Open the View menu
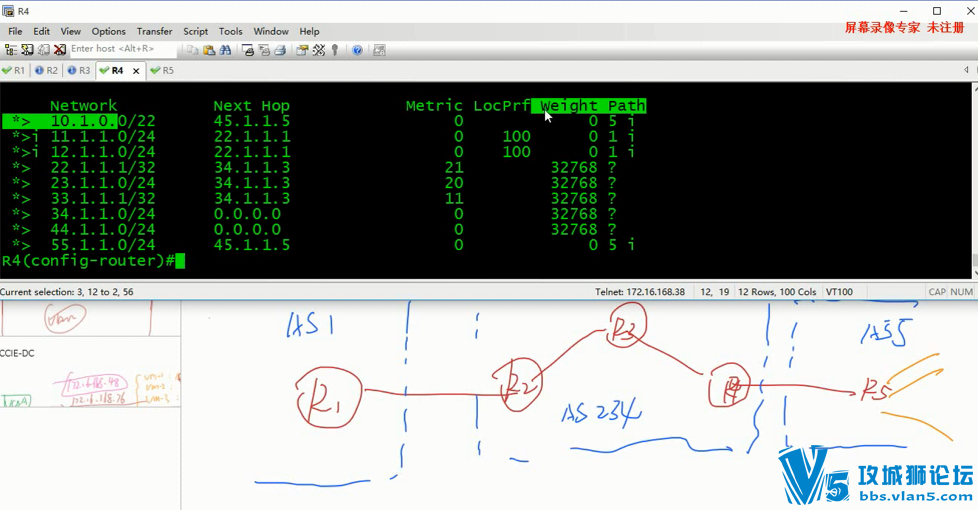The height and width of the screenshot is (510, 978). (x=70, y=31)
